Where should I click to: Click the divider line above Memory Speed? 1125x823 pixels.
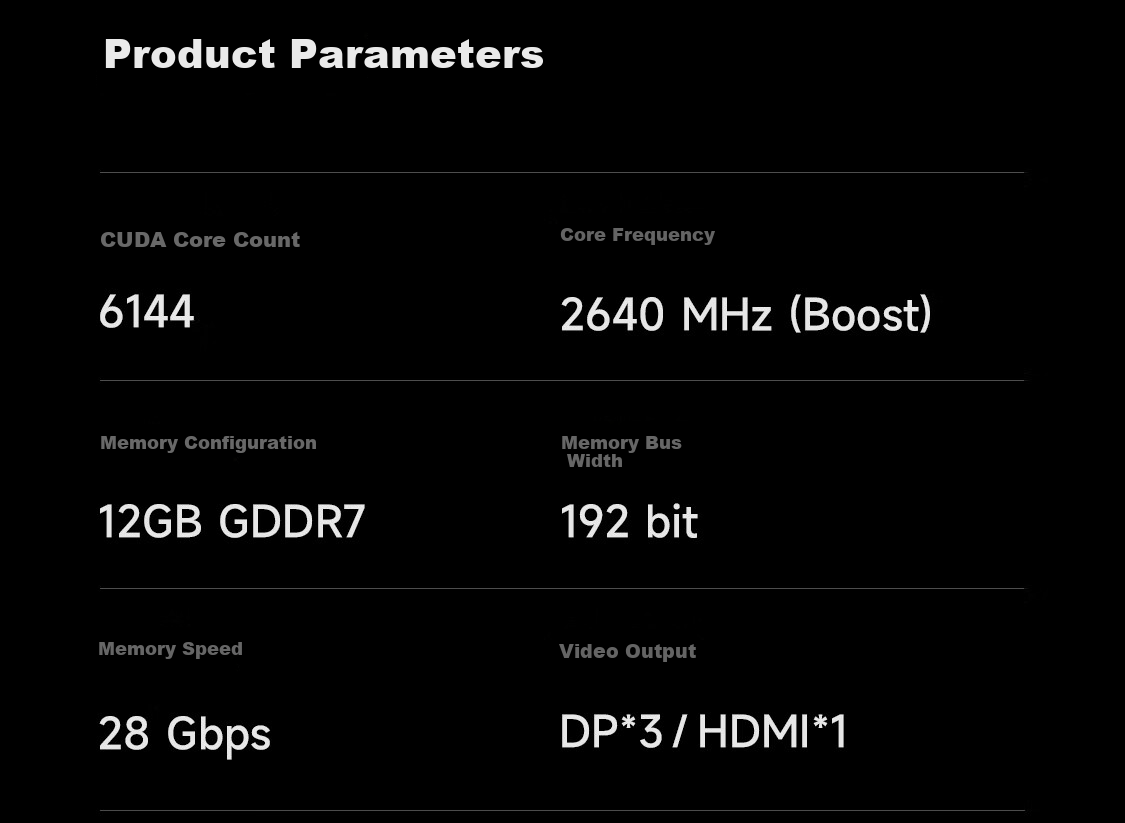coord(562,588)
